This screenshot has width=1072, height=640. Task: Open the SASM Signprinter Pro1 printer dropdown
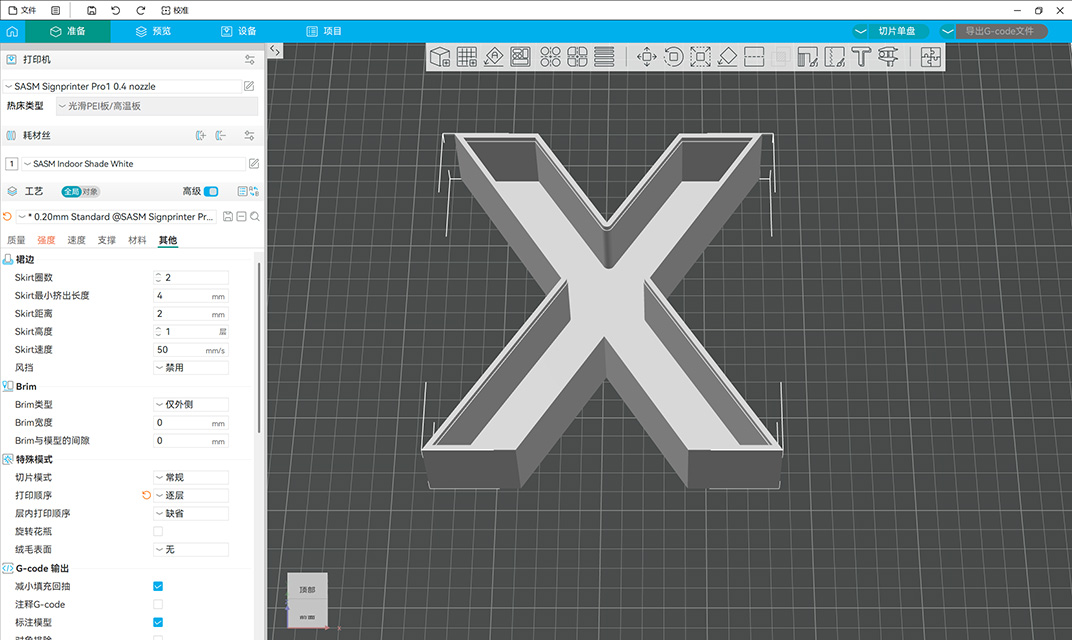click(125, 87)
